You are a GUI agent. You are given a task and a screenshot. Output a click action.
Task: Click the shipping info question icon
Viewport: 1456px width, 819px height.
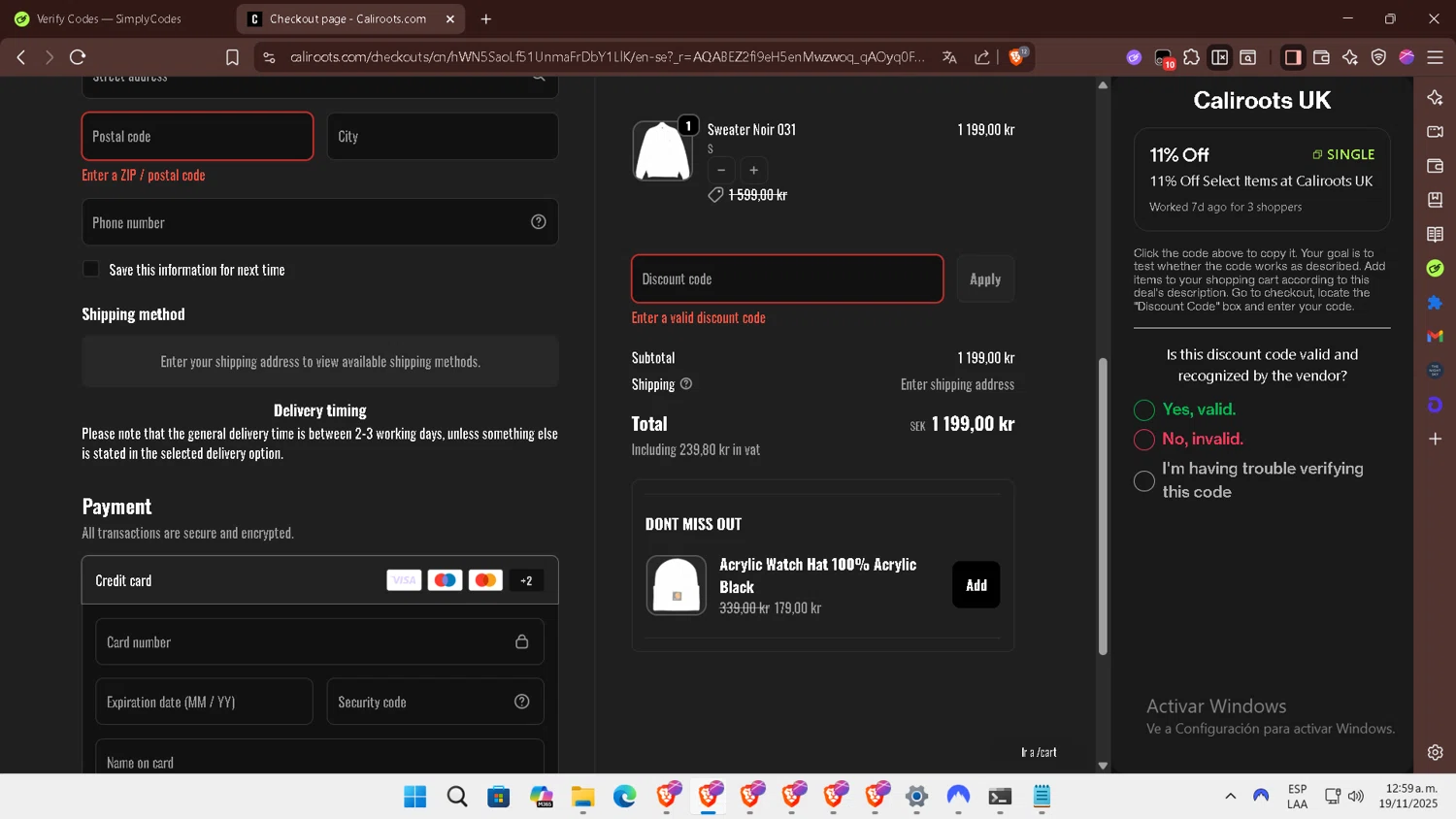(686, 383)
